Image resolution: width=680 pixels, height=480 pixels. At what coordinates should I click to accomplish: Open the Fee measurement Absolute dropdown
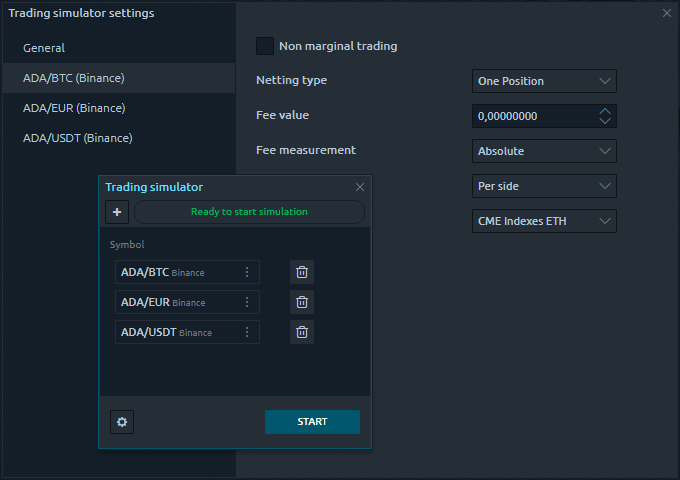coord(544,151)
